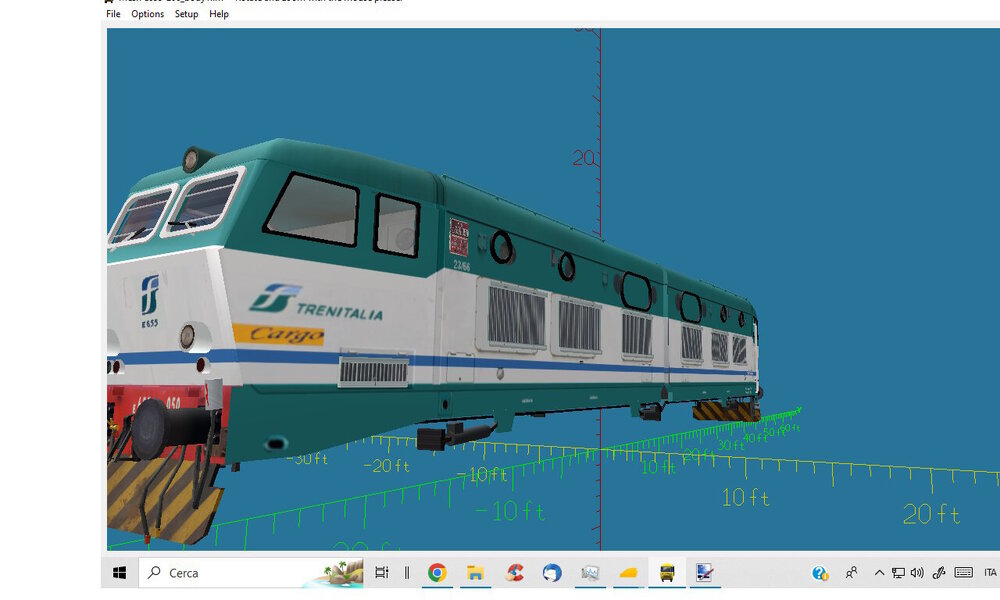Open CCleaner from the taskbar
Viewport: 1000px width, 600px height.
click(x=514, y=573)
